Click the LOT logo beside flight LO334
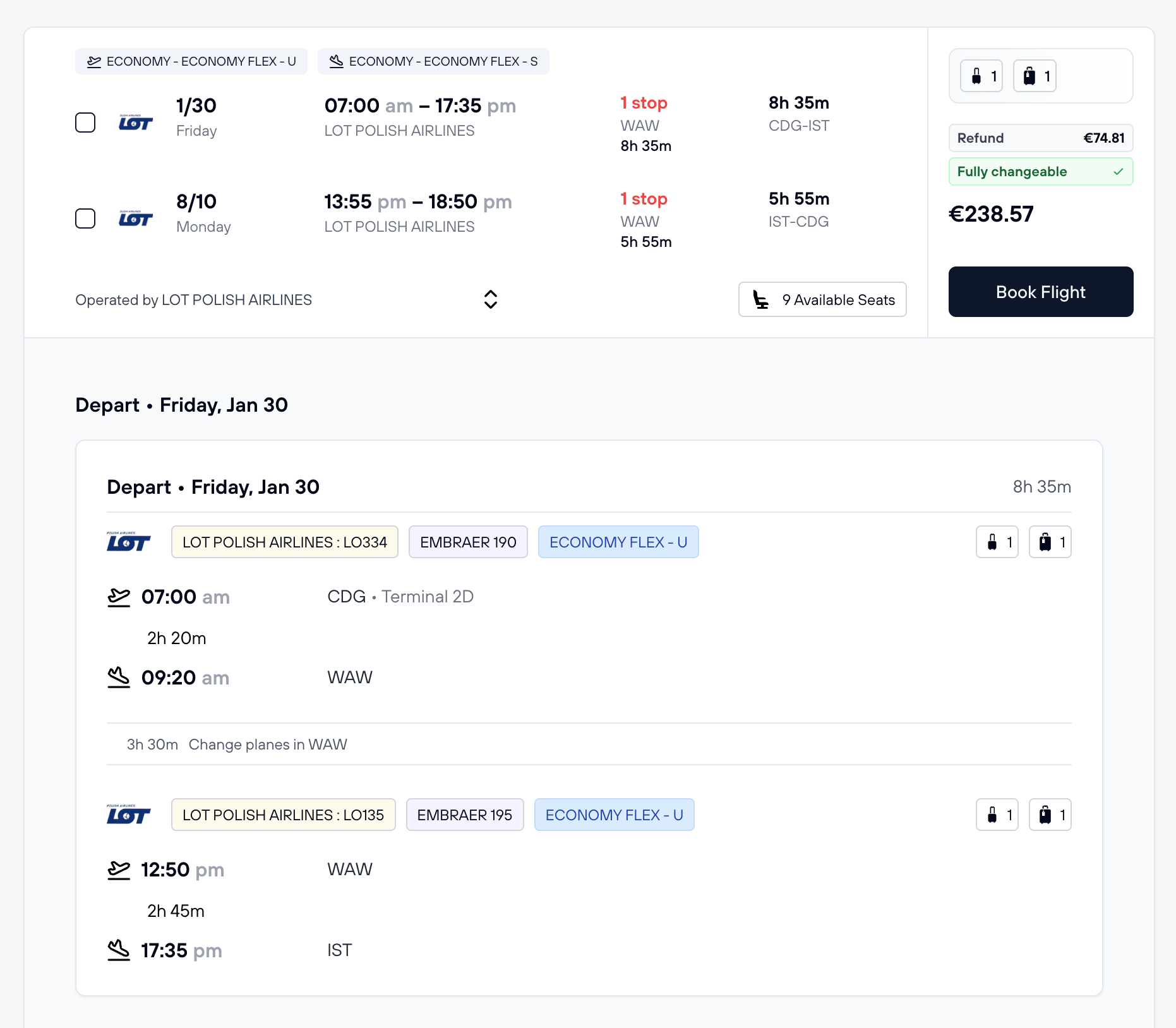This screenshot has width=1176, height=1028. [129, 542]
